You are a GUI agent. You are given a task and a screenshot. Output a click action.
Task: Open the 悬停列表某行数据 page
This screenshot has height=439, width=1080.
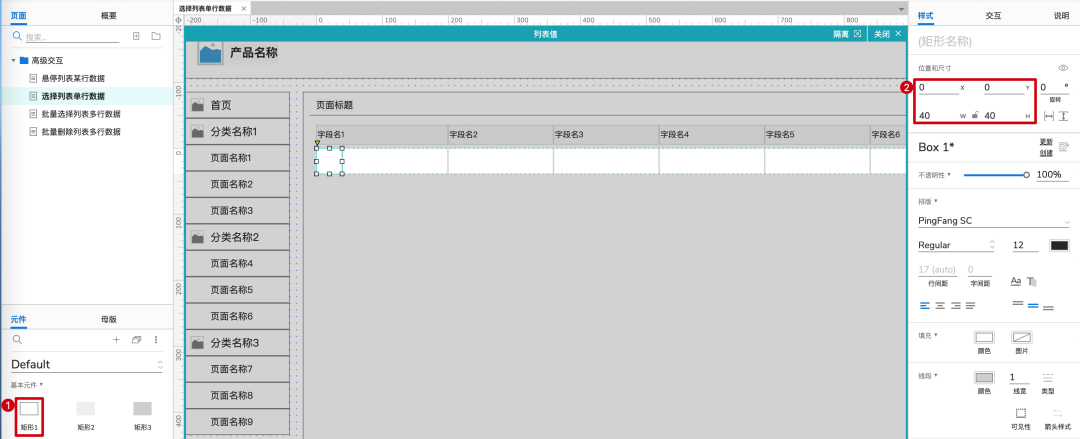73,79
